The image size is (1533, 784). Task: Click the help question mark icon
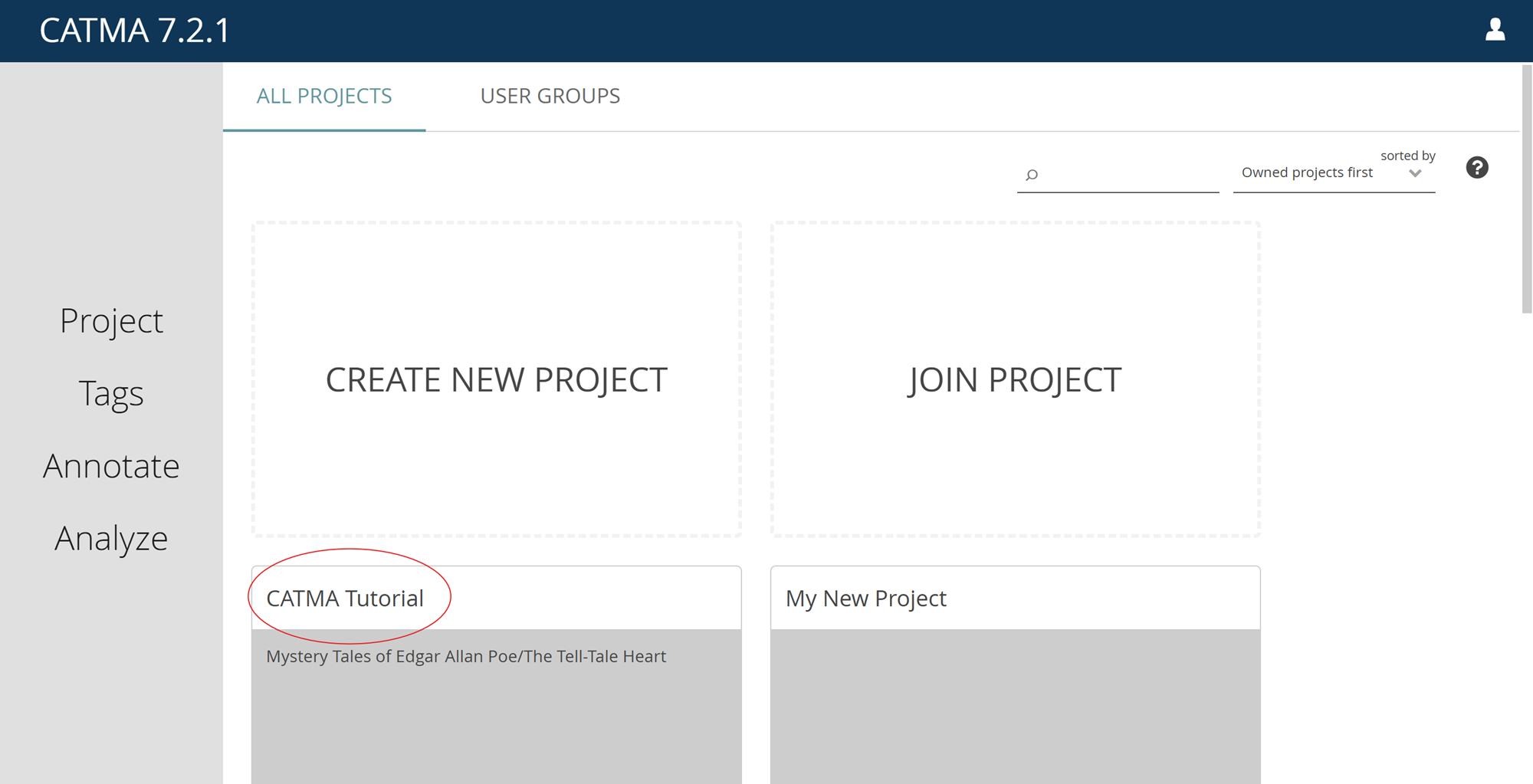1477,167
